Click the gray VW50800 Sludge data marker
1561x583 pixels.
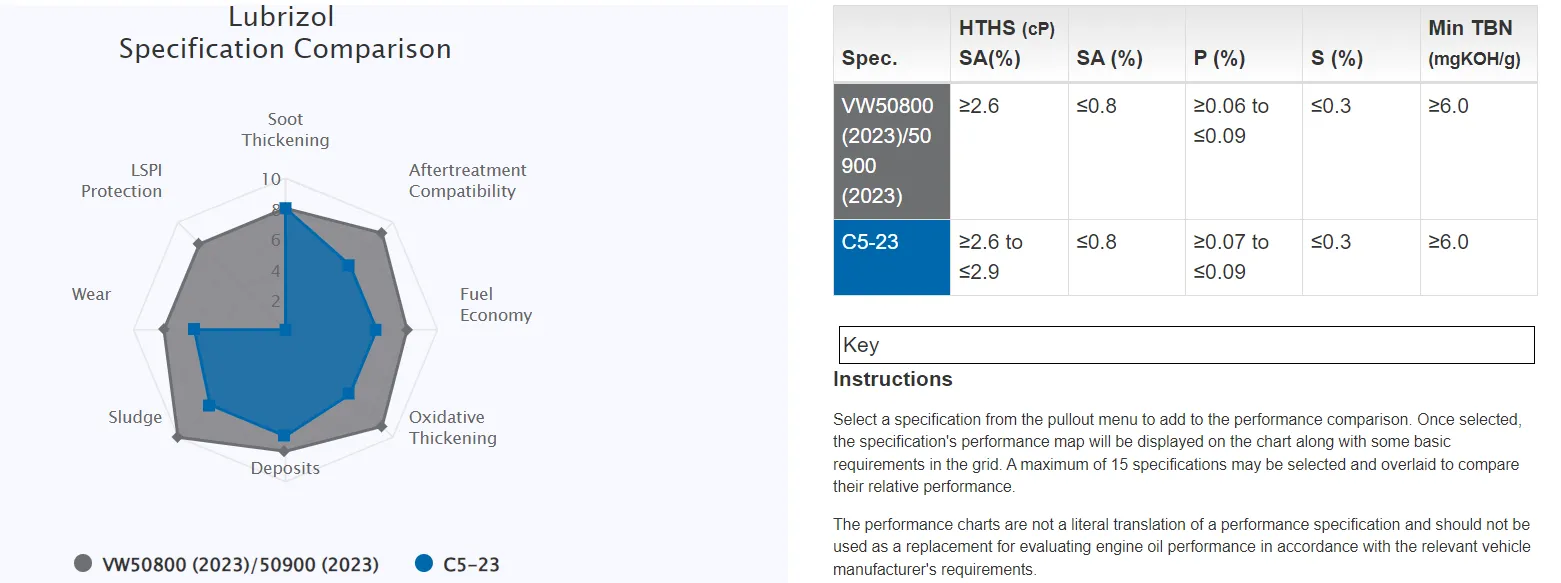[x=178, y=437]
